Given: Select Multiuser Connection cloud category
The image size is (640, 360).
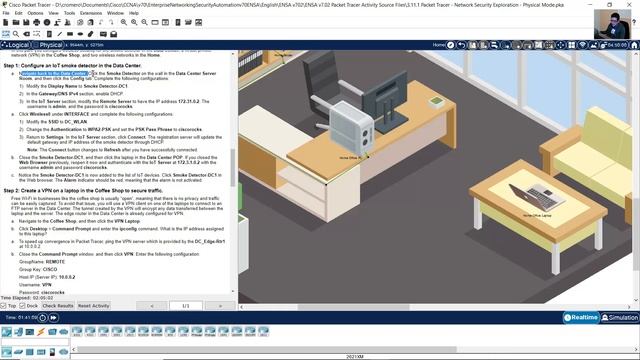Looking at the screenshot, I should [64, 332].
